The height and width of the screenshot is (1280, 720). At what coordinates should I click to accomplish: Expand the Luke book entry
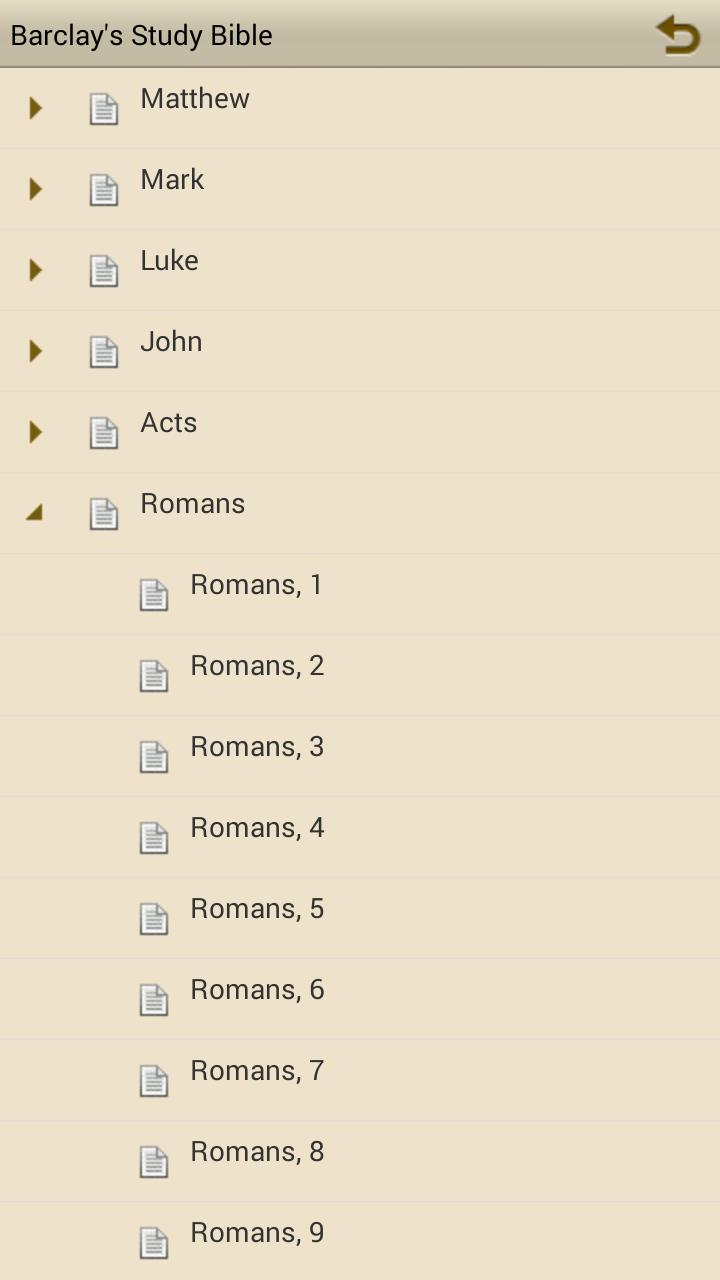click(x=35, y=269)
